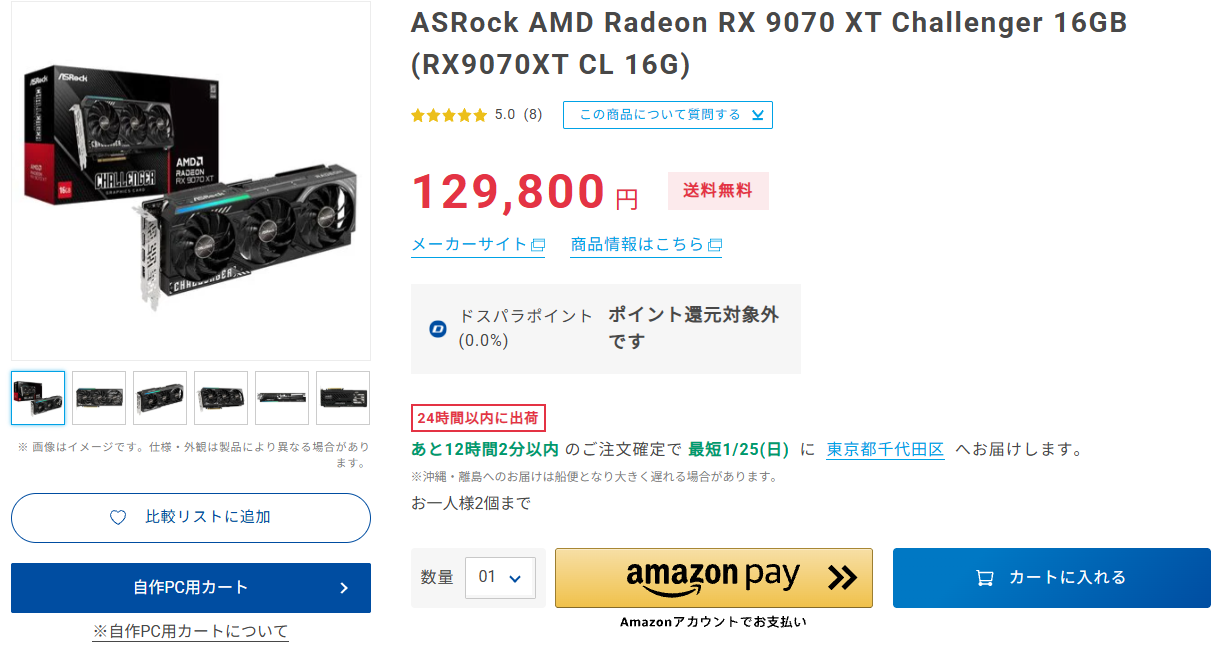The width and height of the screenshot is (1225, 646).
Task: Select the last thumbnail showing card backplate
Action: (343, 398)
